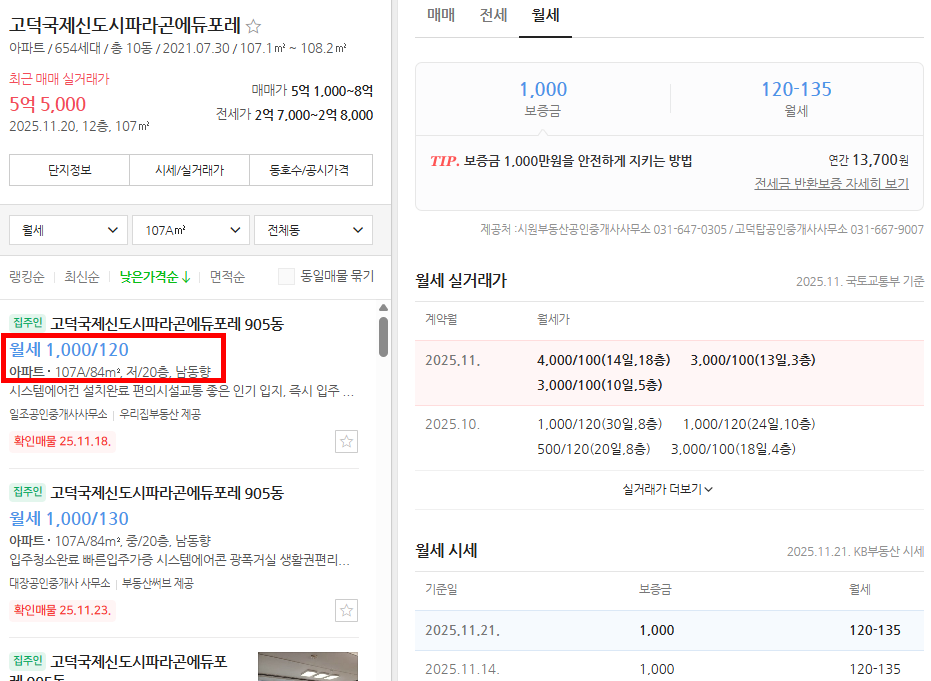Open the 월세 transaction type dropdown
Screen dimensions: 931x681
click(68, 230)
